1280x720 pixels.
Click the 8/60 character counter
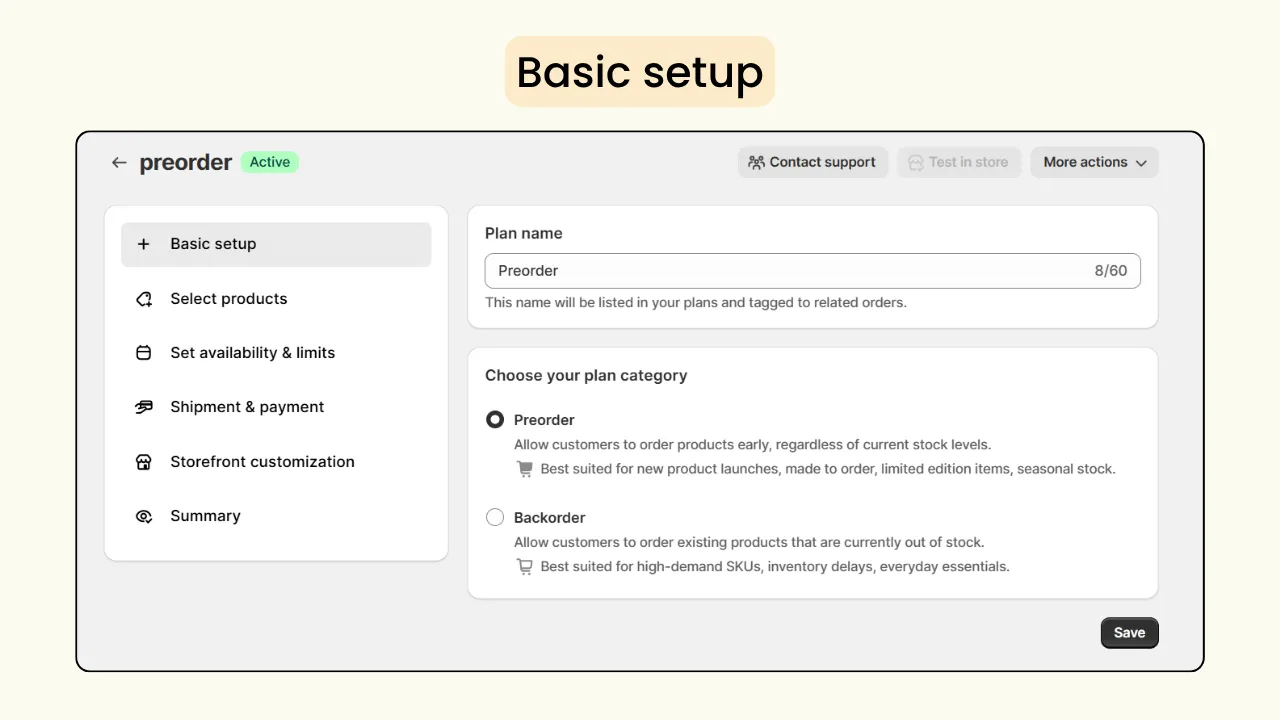[x=1112, y=270]
